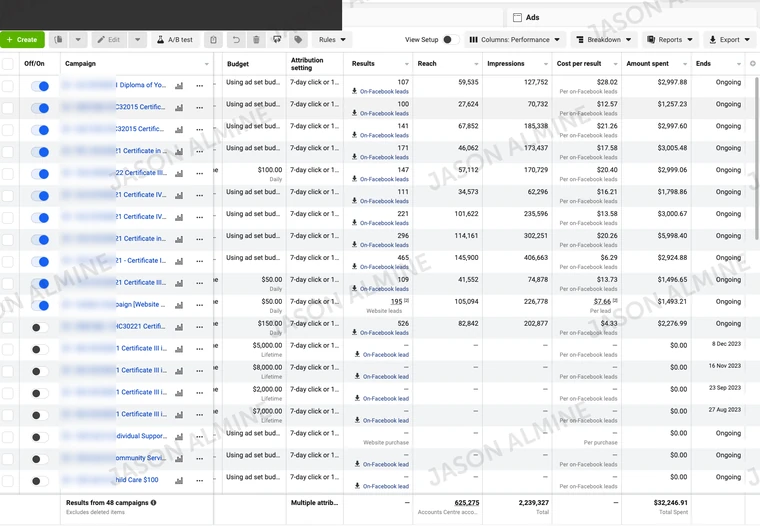Turn on the HC30221 Certifi... campaign
The image size is (760, 526).
click(40, 327)
